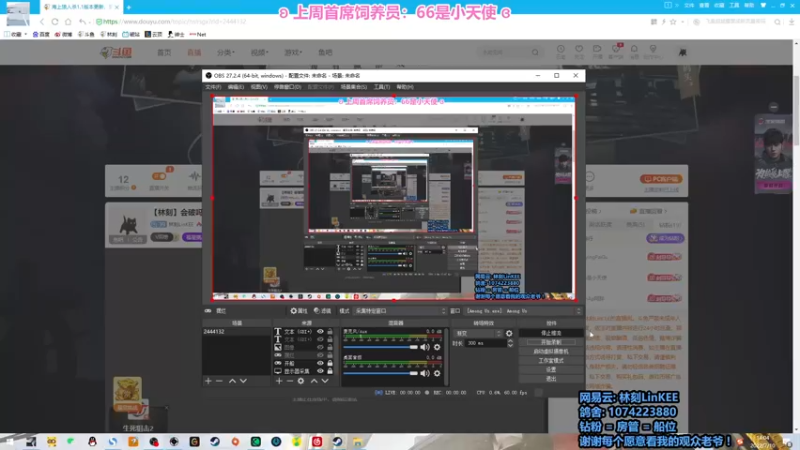Toggle visibility of 图像 image source
The width and height of the screenshot is (800, 450).
tap(320, 347)
